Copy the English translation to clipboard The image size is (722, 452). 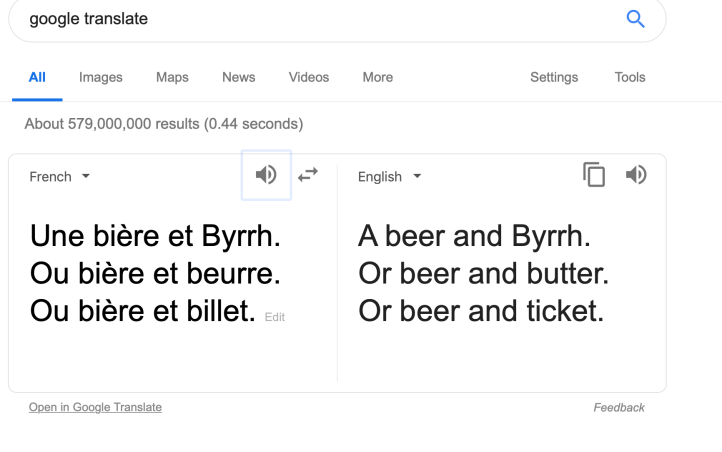click(595, 175)
